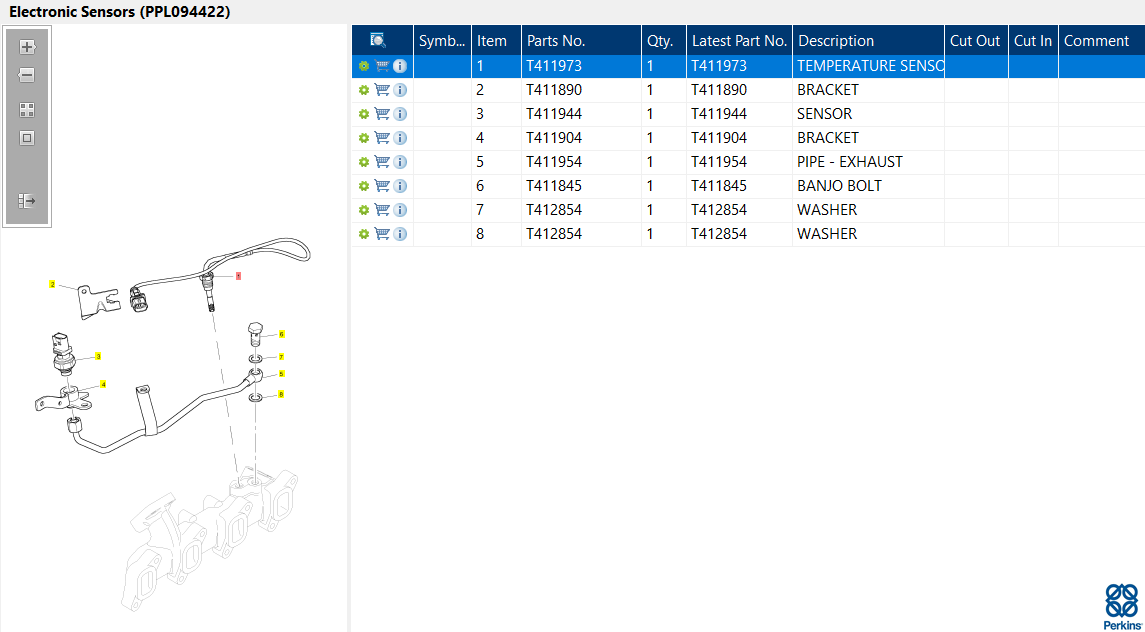Click the single square view icon
Screen dimensions: 1145x632
pyautogui.click(x=27, y=138)
